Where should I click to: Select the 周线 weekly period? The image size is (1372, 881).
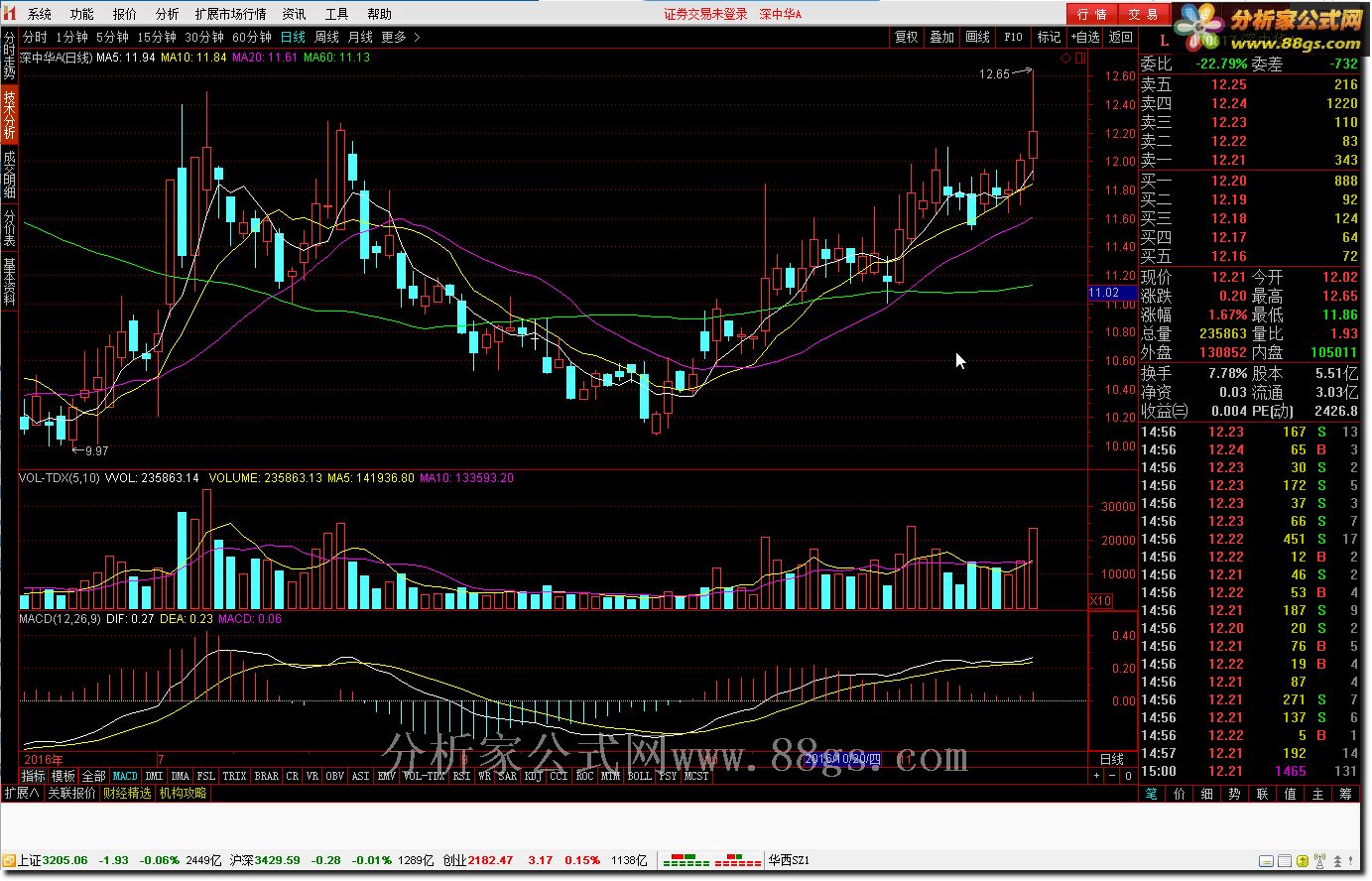(326, 37)
